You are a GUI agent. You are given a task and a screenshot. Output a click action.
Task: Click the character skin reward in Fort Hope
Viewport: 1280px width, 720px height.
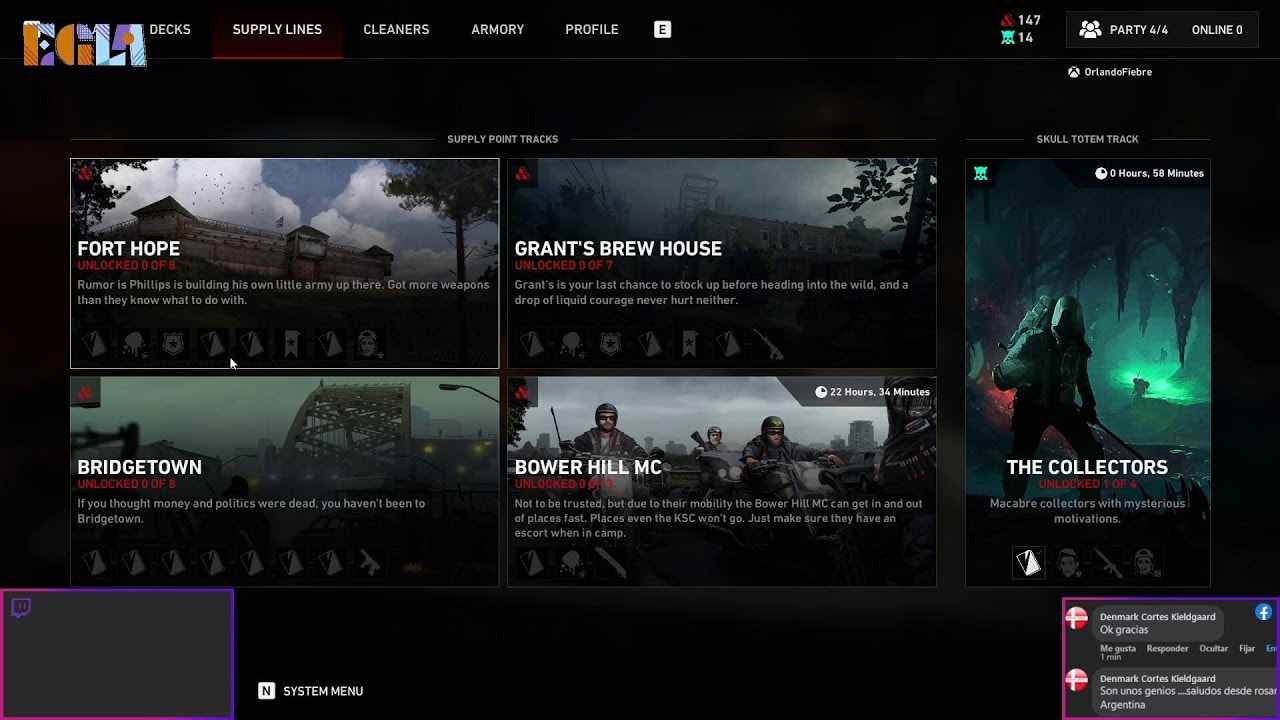[x=369, y=344]
